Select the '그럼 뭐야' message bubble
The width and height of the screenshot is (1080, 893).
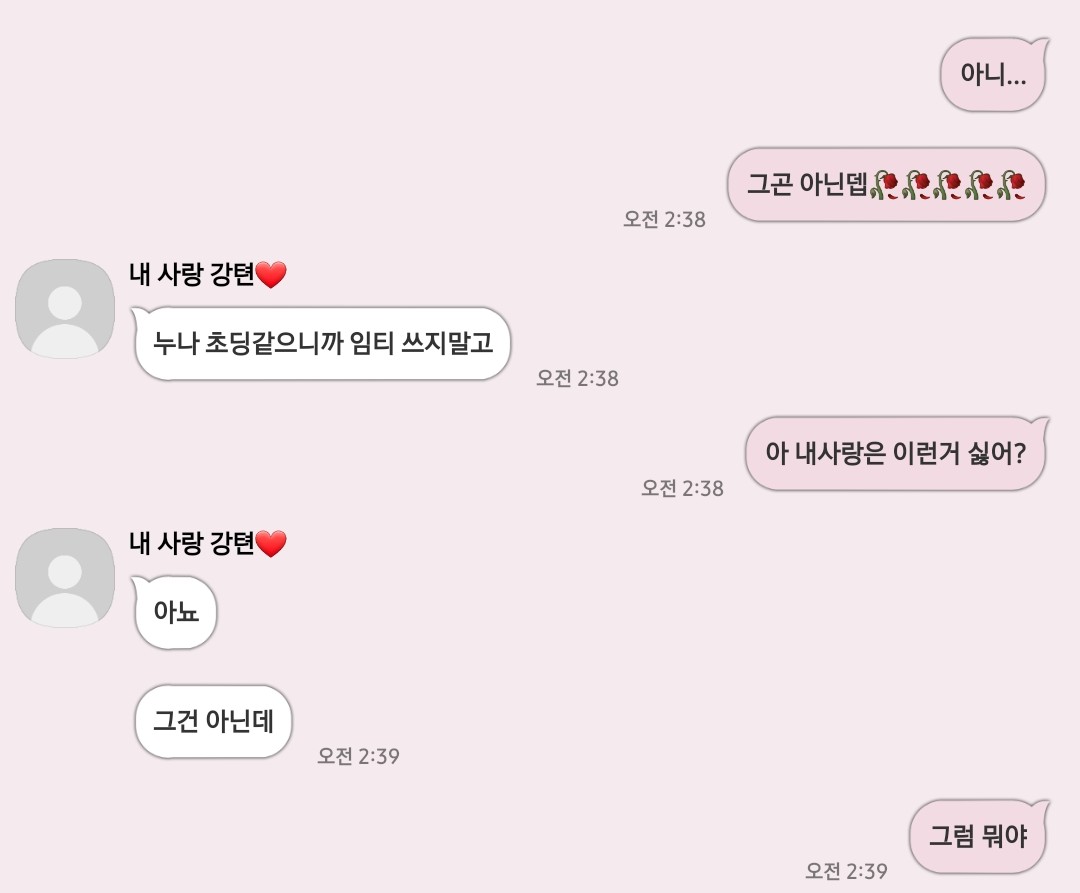(x=978, y=837)
